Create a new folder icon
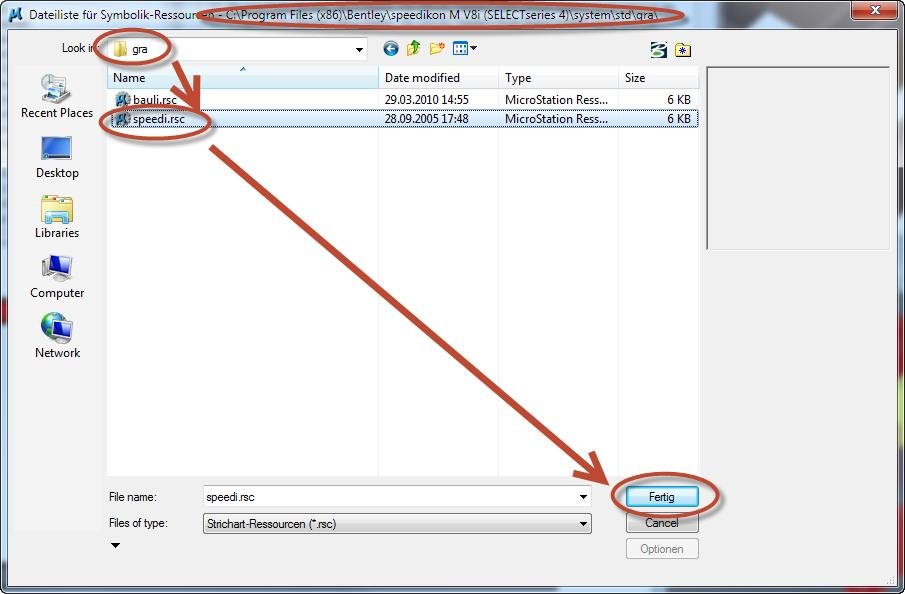 click(x=437, y=49)
